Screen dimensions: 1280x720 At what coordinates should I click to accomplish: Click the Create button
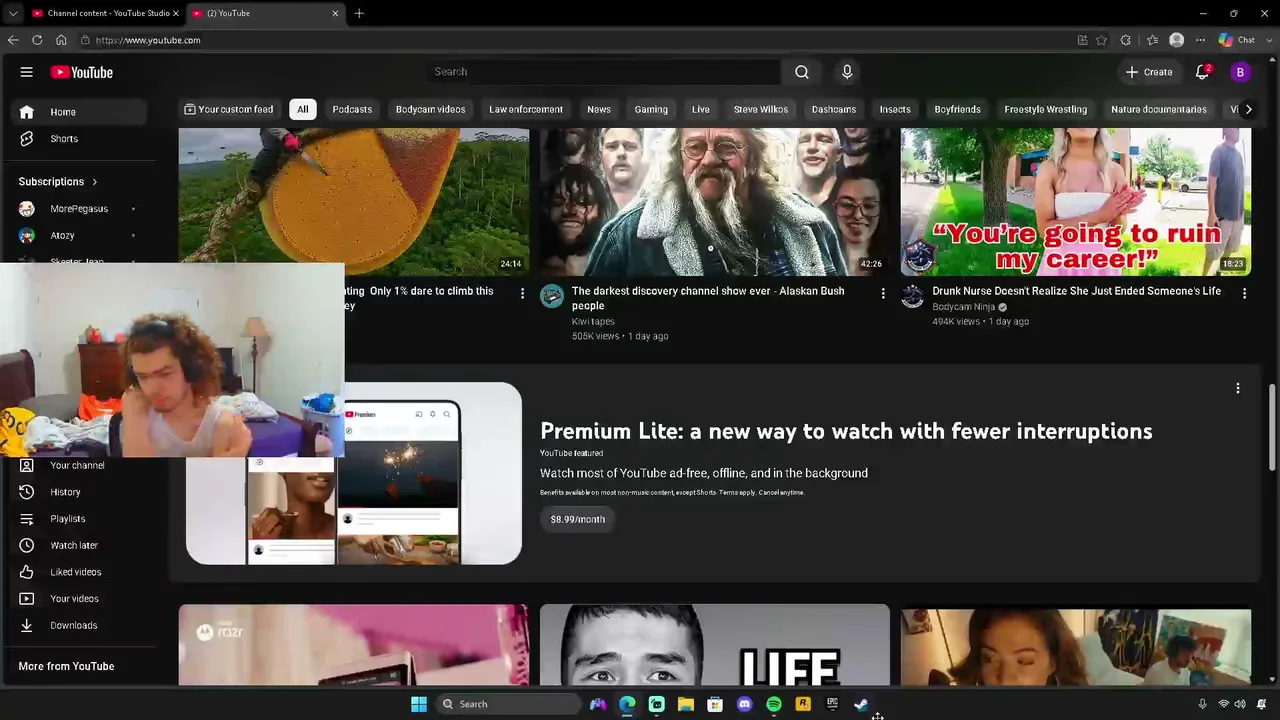[1148, 72]
